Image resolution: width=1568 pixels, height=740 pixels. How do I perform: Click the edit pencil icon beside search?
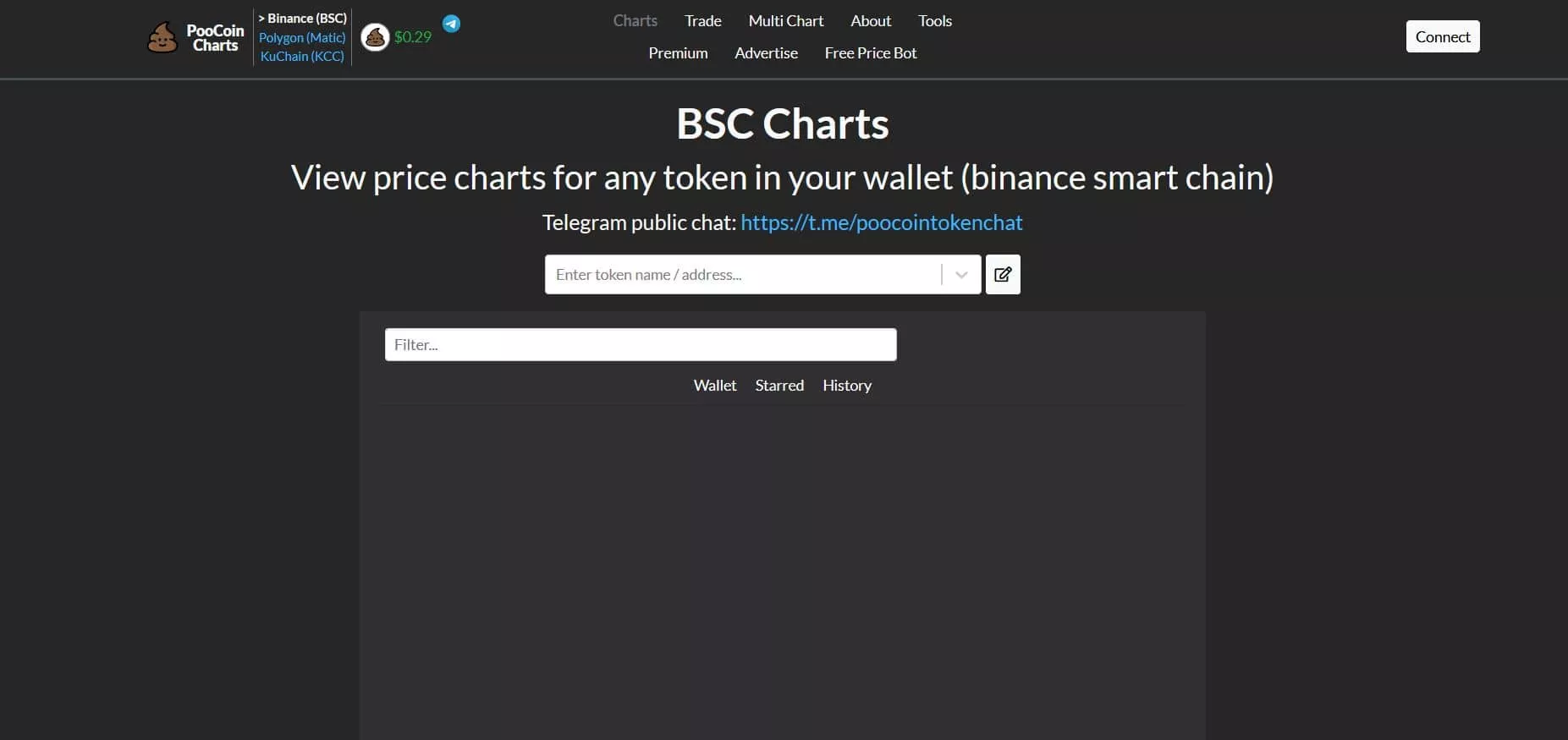click(x=1003, y=275)
